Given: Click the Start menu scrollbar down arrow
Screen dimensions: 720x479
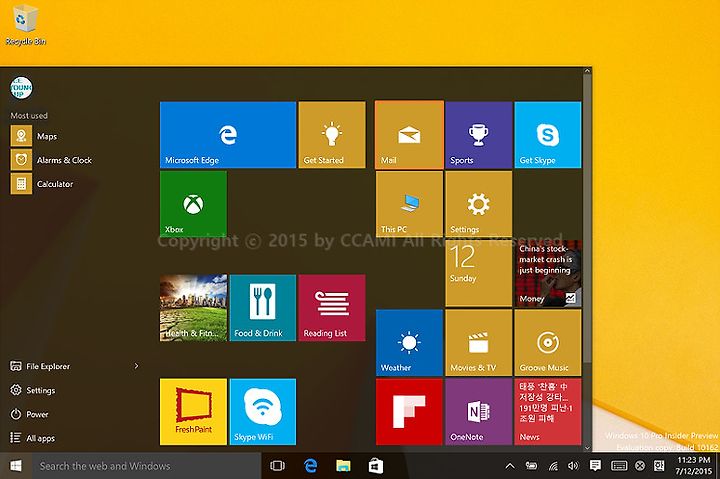Looking at the screenshot, I should pos(587,448).
